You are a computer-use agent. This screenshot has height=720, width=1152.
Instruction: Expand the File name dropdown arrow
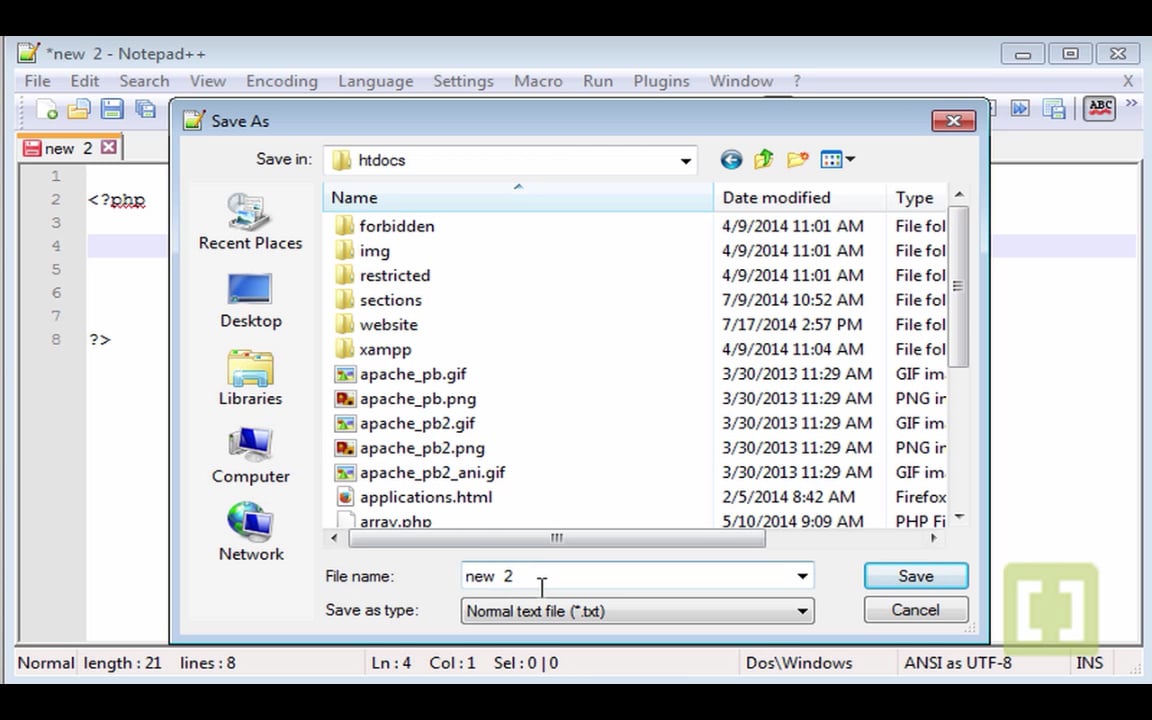pyautogui.click(x=802, y=576)
